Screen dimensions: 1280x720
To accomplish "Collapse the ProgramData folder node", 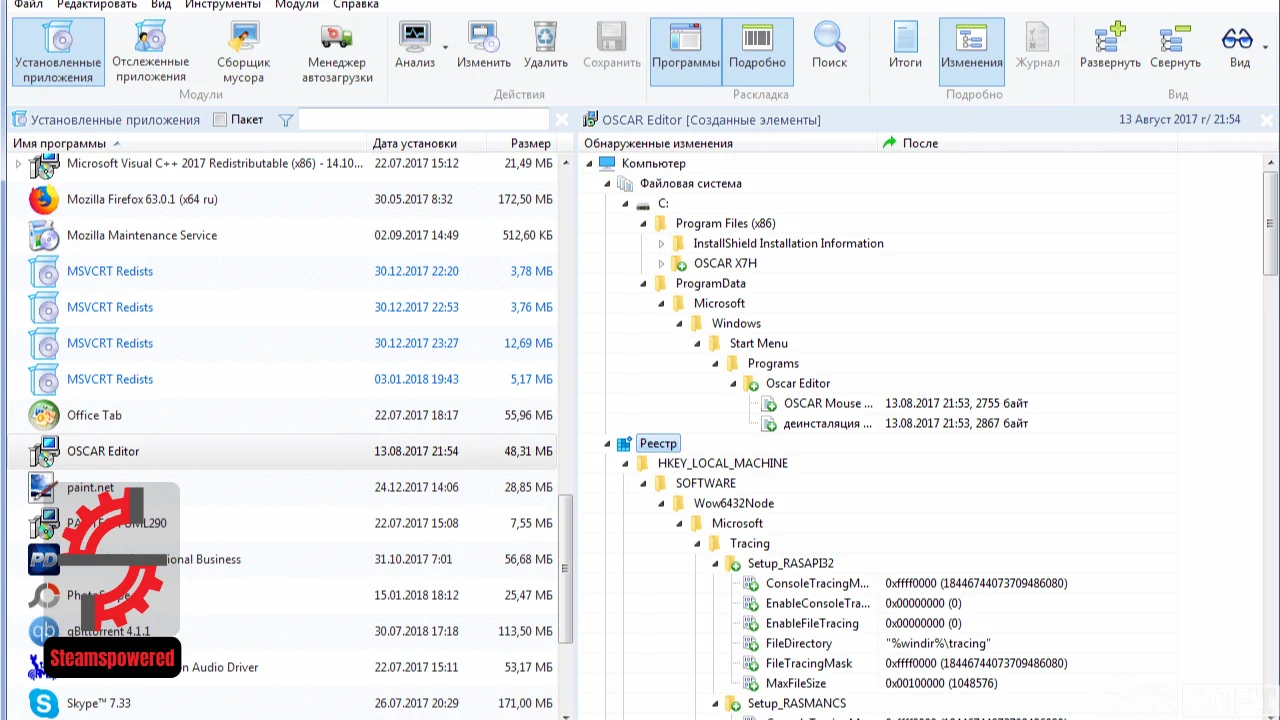I will pyautogui.click(x=643, y=283).
